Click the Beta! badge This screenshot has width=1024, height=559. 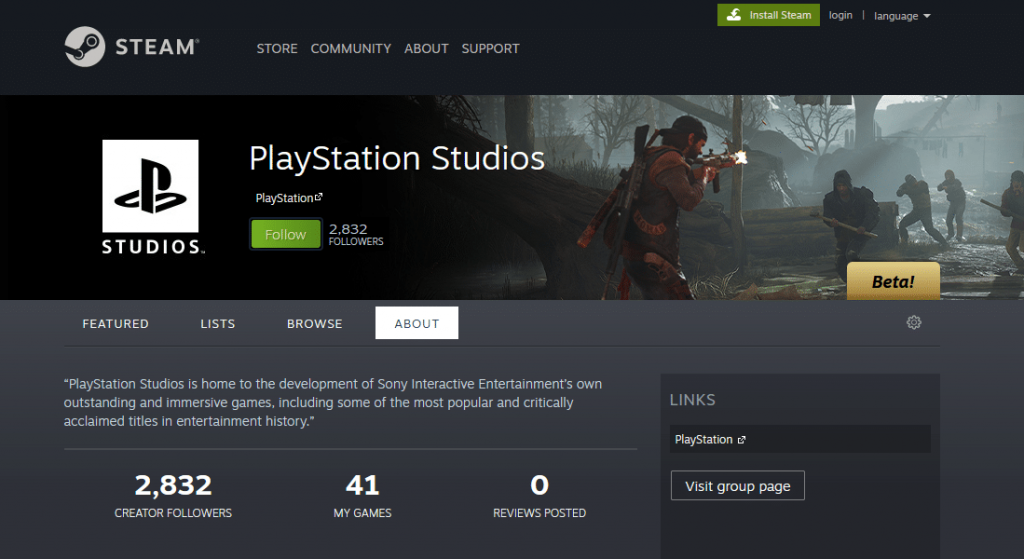pyautogui.click(x=893, y=281)
